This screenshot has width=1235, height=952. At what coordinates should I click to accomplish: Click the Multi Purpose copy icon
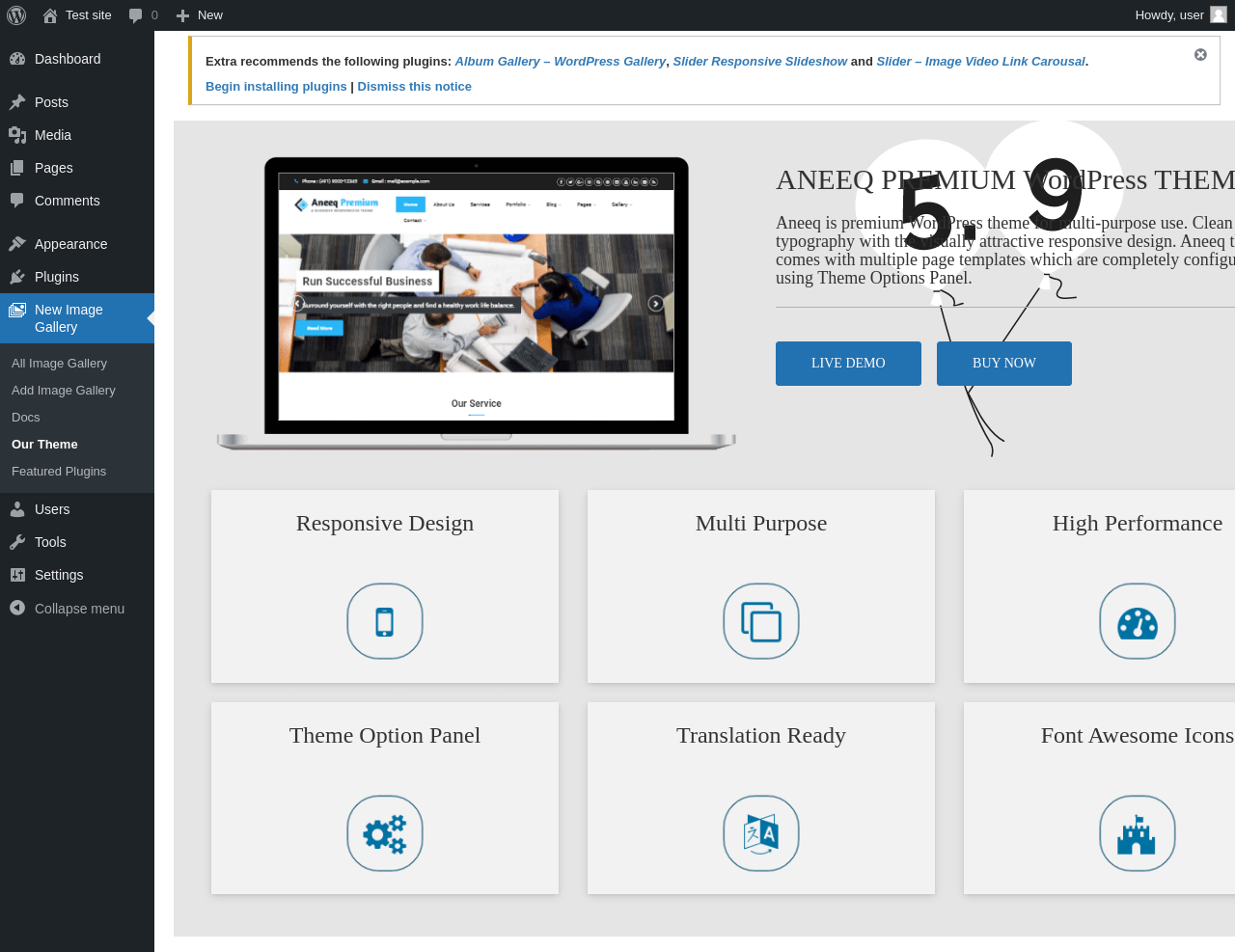pyautogui.click(x=761, y=621)
